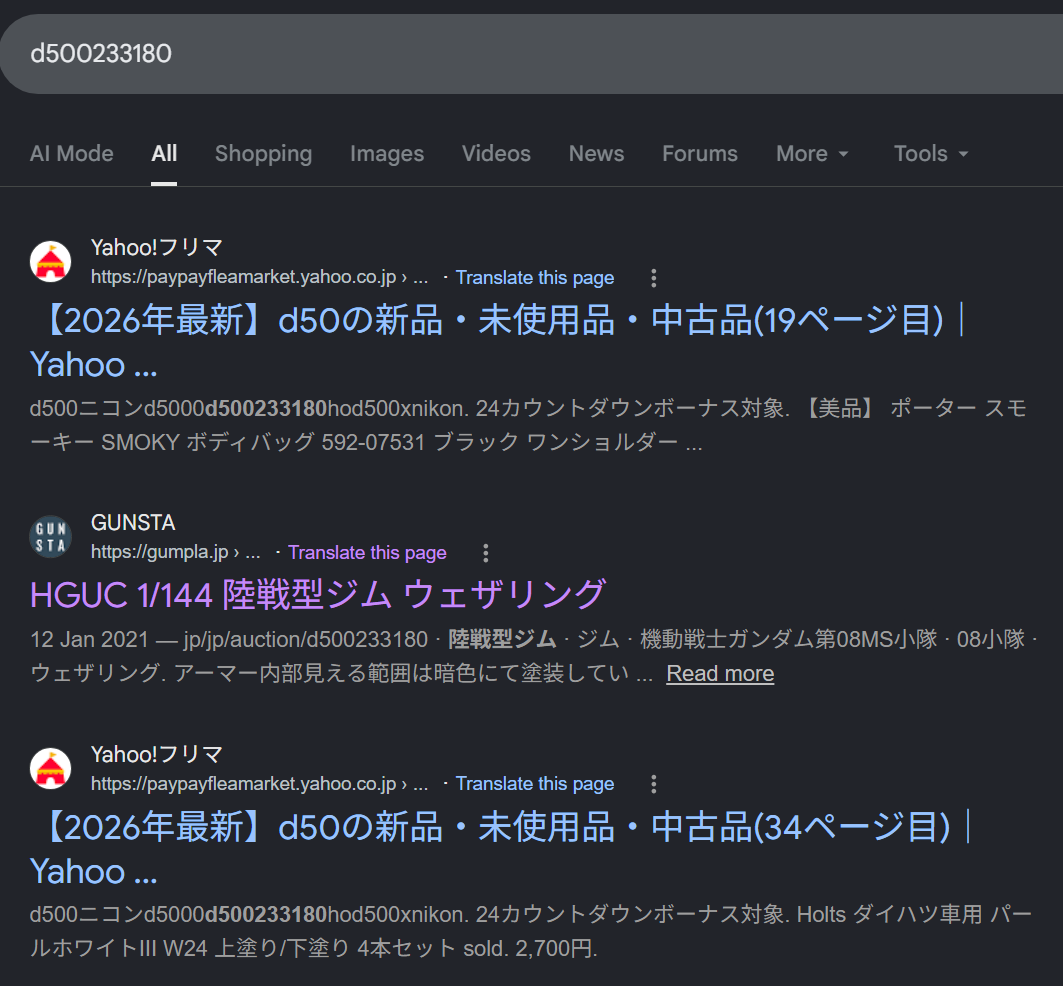
Task: Click Read more in GUNSTA snippet
Action: (720, 673)
